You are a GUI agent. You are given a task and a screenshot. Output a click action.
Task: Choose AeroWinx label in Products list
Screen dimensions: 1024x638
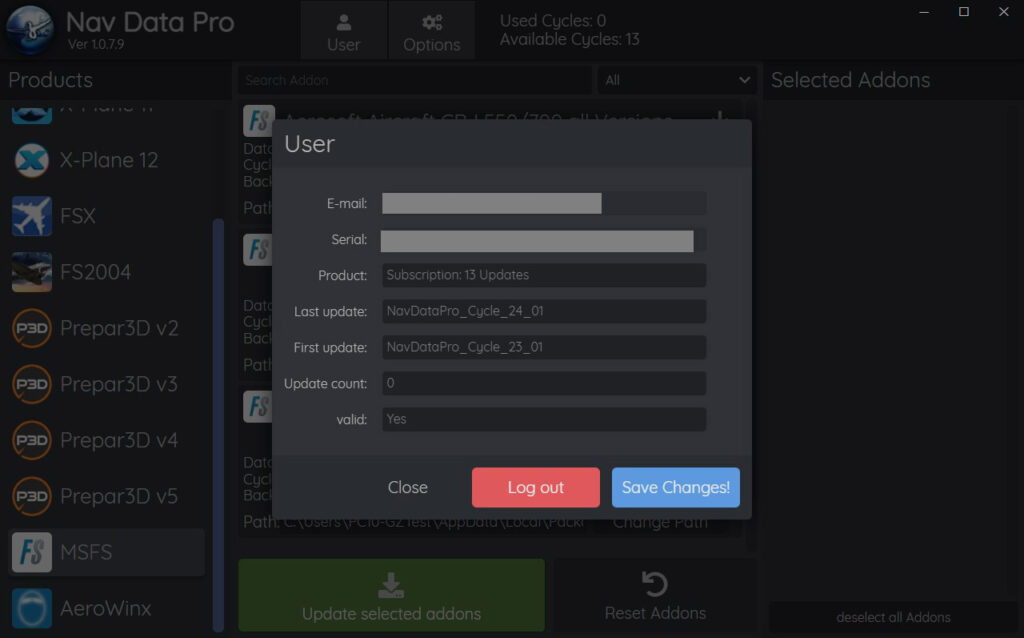click(106, 609)
